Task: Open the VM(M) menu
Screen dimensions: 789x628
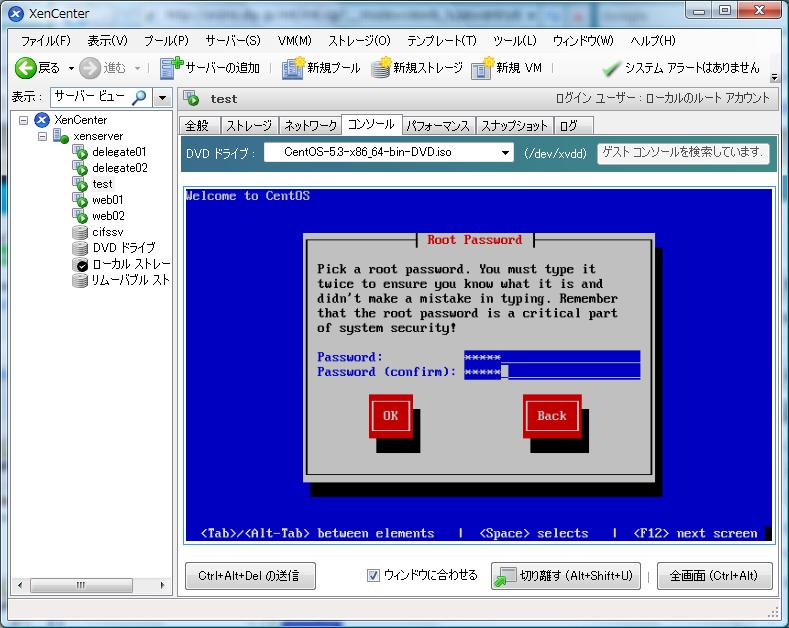Action: click(294, 41)
